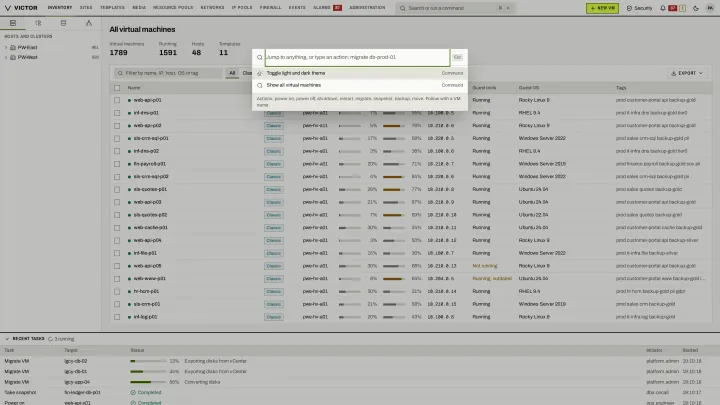
Task: Select the inf-log-p01 row checkbox
Action: point(117,317)
